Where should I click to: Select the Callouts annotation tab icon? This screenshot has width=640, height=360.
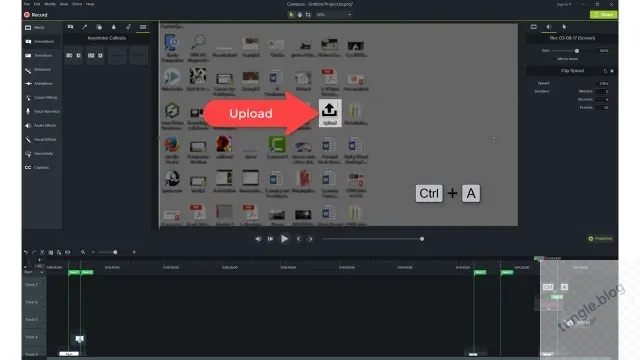[x=70, y=27]
